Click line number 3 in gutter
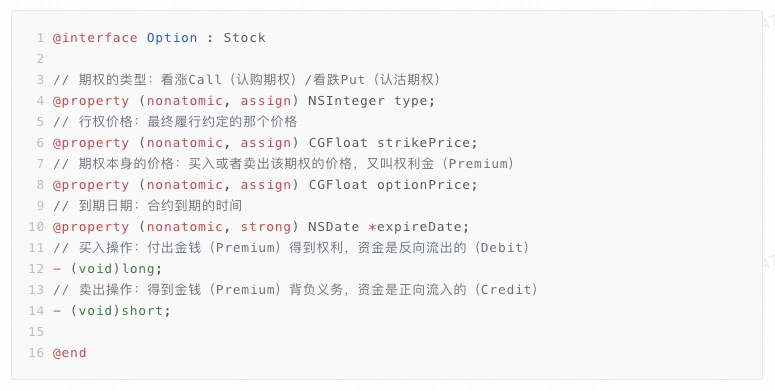775x391 pixels. 40,80
